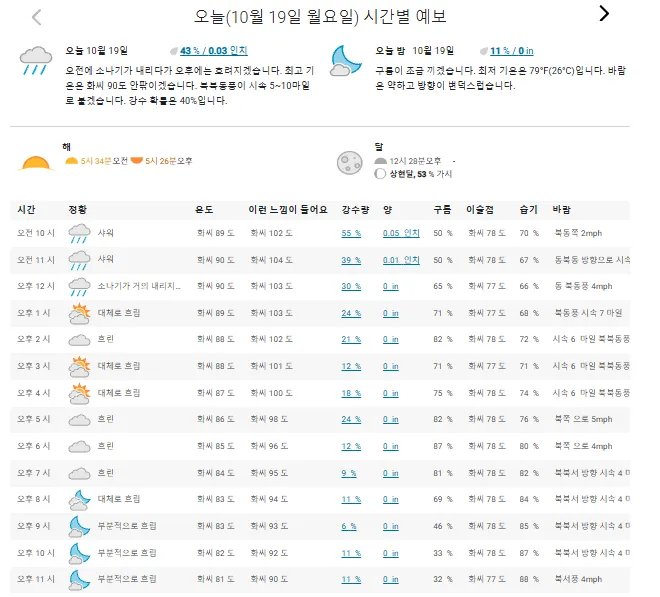Click the large sunrise sun icon
The height and width of the screenshot is (597, 660).
[36, 163]
